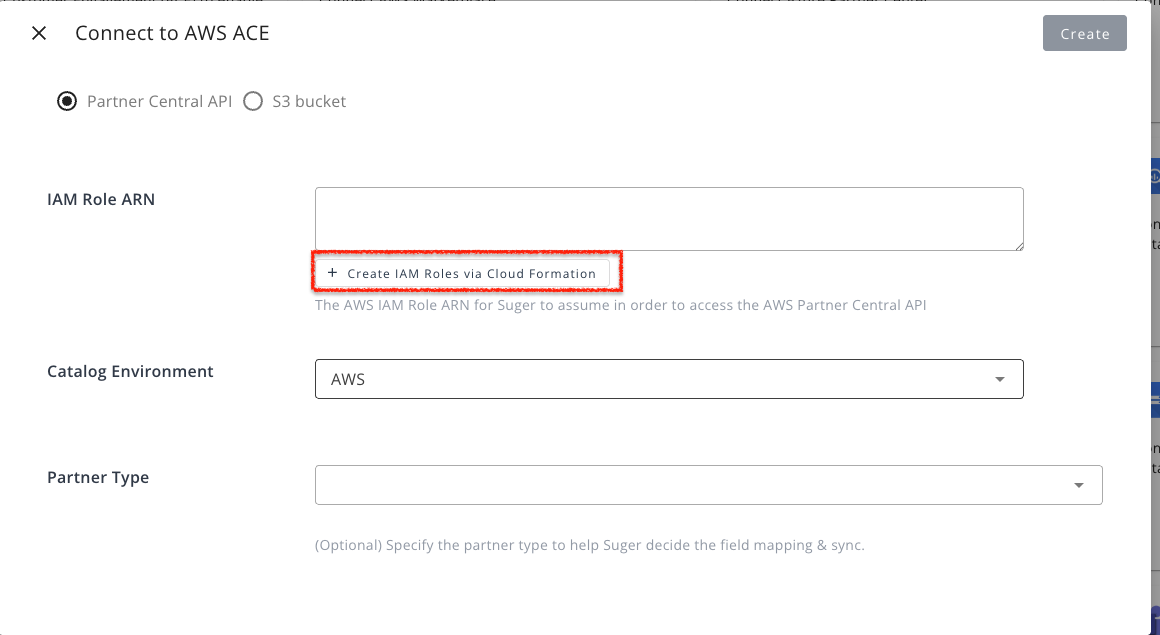Click the Partner Type field label
Viewport: 1160px width, 635px height.
pyautogui.click(x=98, y=477)
